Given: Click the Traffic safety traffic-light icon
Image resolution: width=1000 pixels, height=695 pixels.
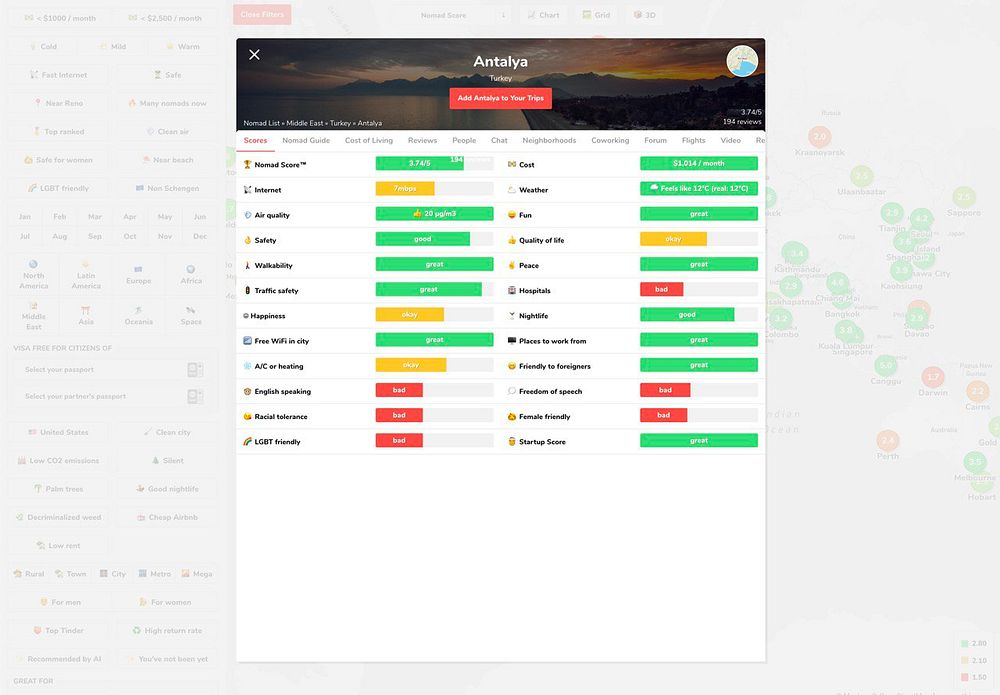Looking at the screenshot, I should (x=247, y=291).
